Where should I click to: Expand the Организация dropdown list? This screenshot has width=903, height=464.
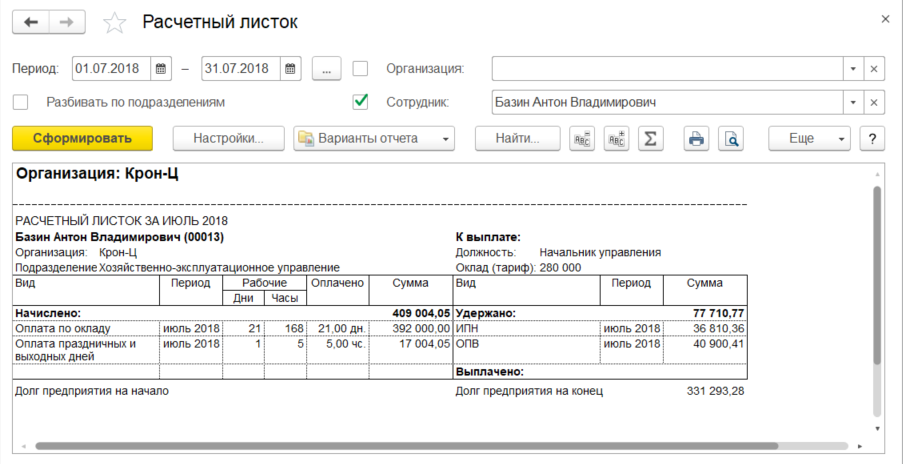(853, 69)
